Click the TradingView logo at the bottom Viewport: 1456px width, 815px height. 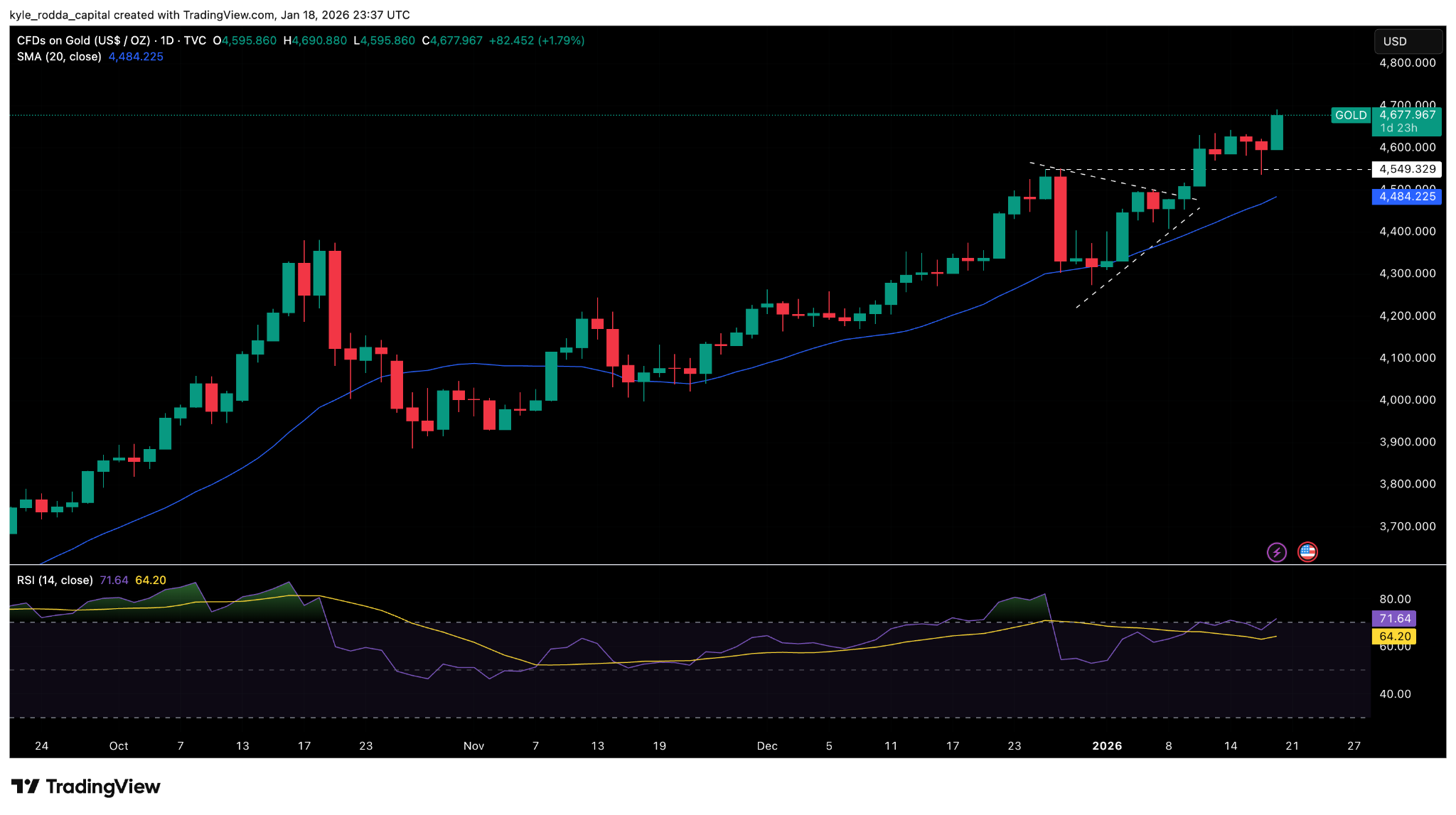click(86, 787)
